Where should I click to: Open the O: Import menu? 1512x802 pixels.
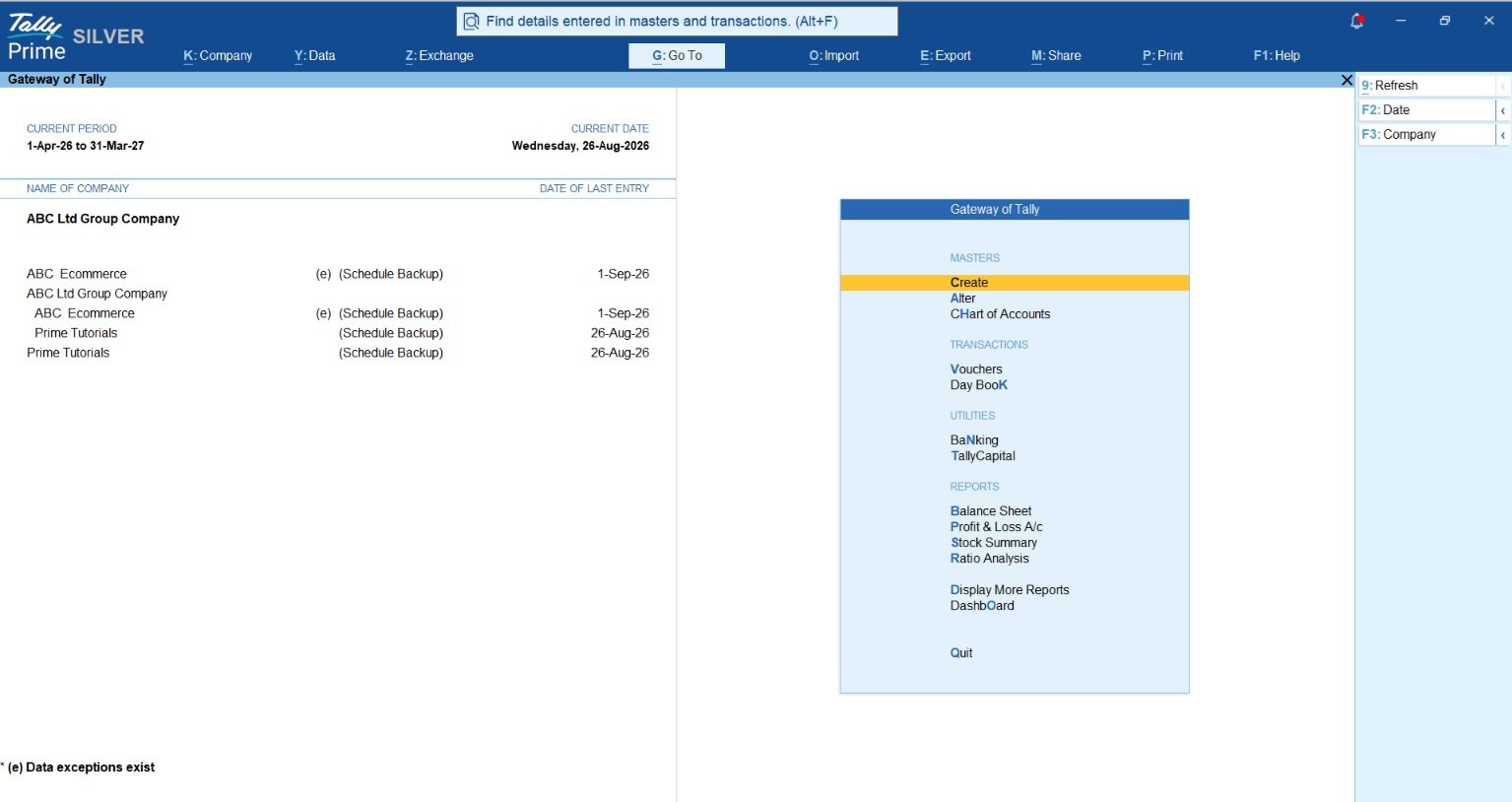click(x=834, y=56)
